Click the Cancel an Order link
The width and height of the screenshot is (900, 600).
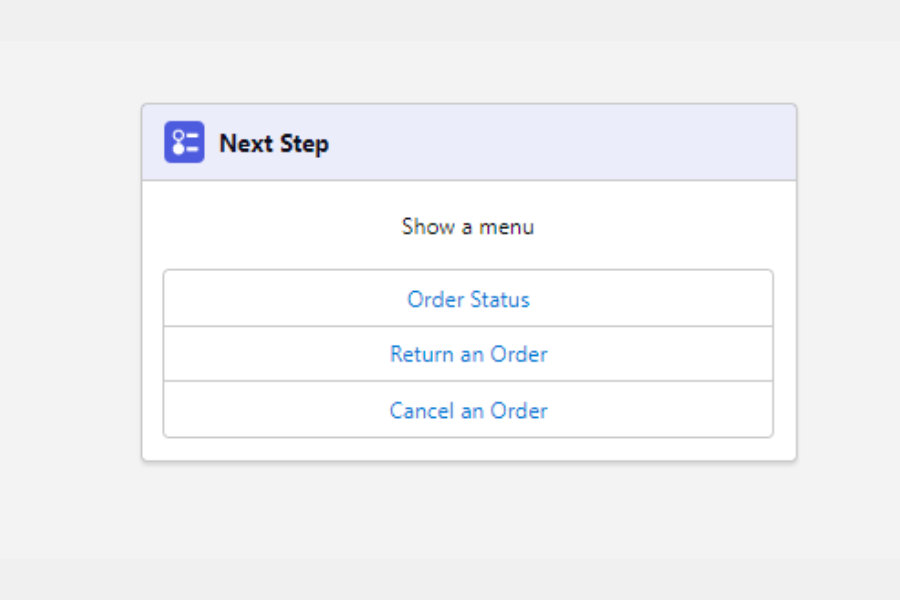tap(468, 410)
